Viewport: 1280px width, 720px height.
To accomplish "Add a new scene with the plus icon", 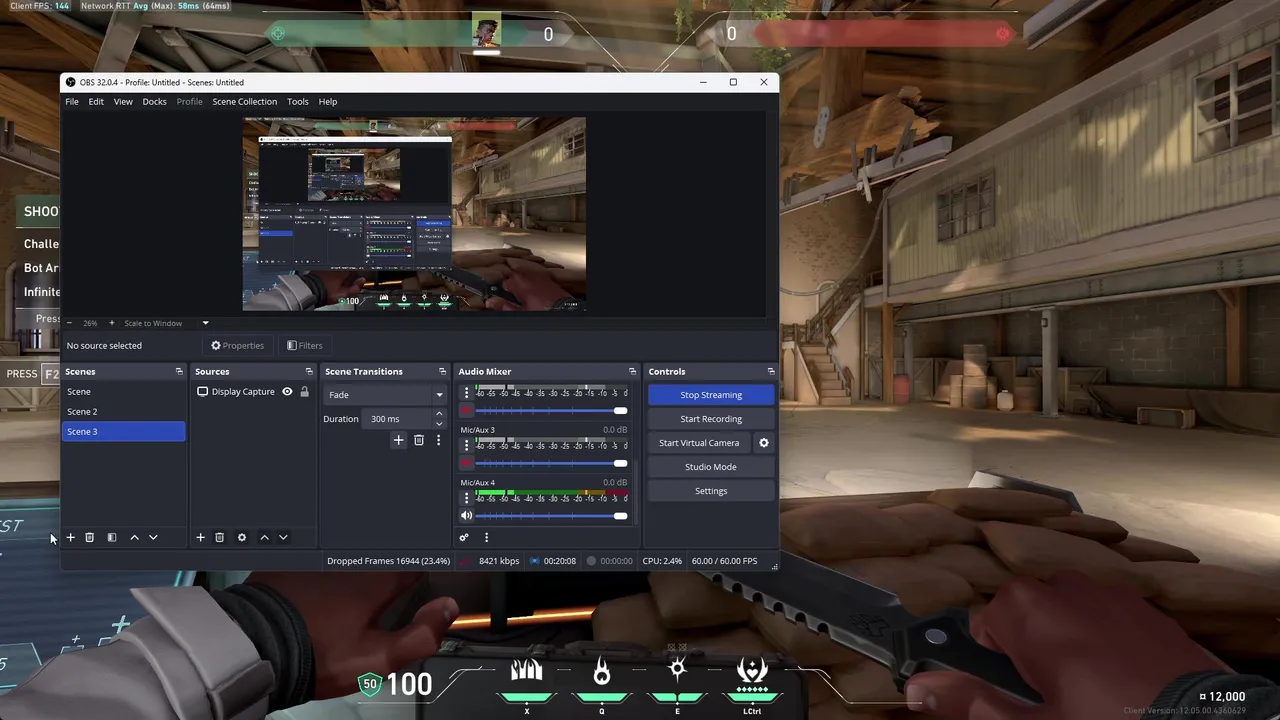I will [70, 537].
